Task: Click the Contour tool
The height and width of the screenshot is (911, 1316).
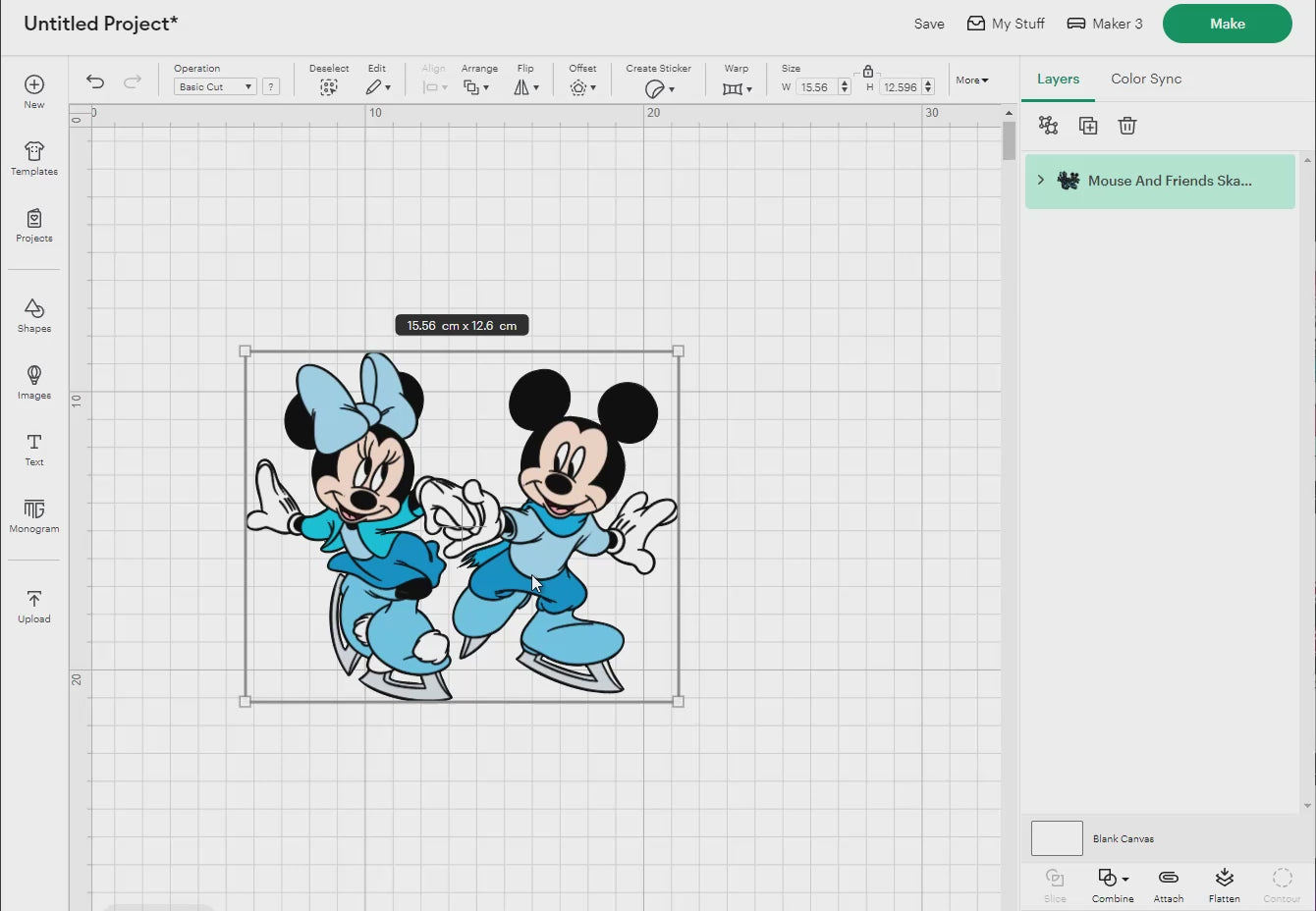Action: (1282, 884)
